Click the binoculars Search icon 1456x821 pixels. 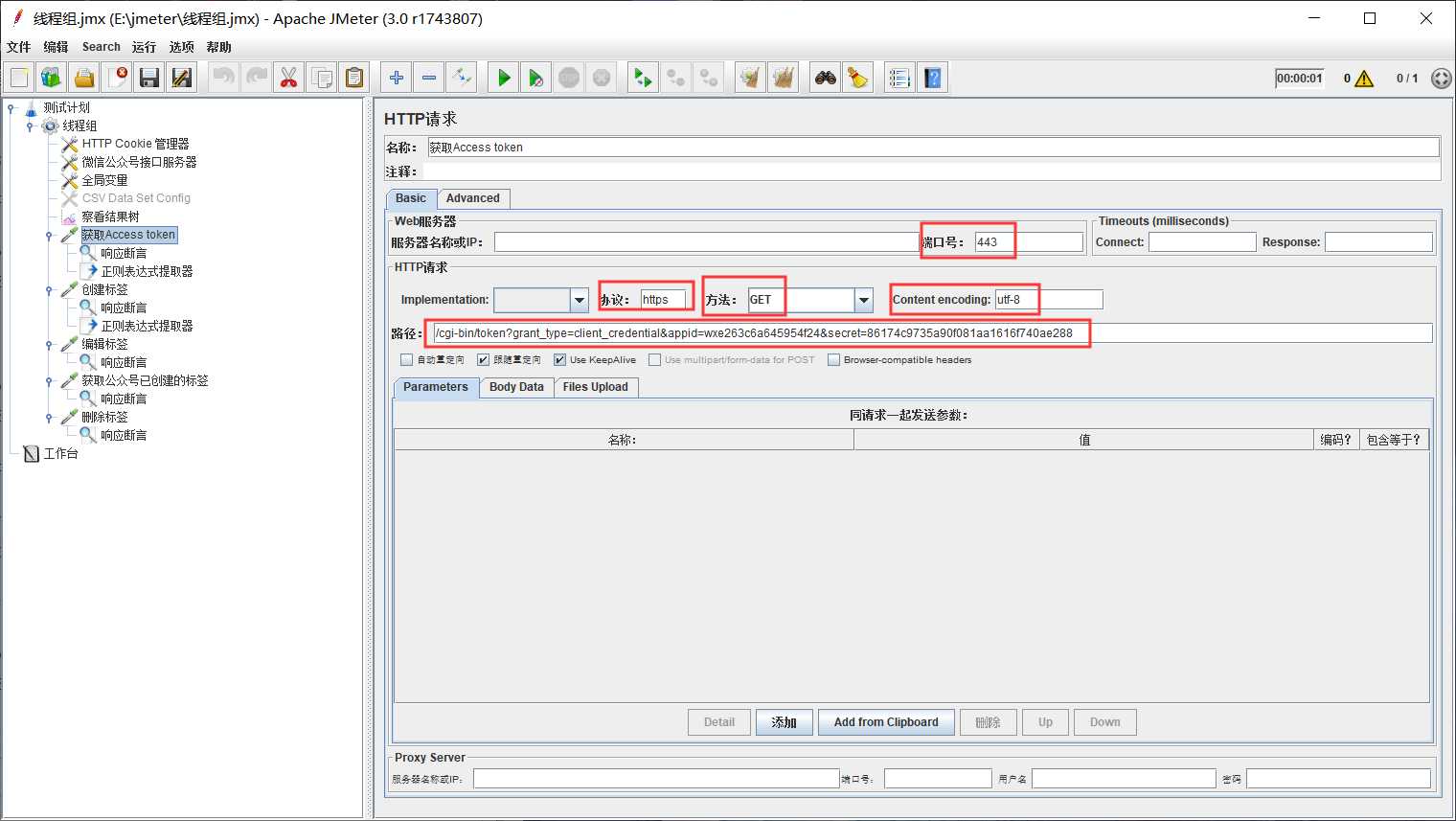point(825,79)
